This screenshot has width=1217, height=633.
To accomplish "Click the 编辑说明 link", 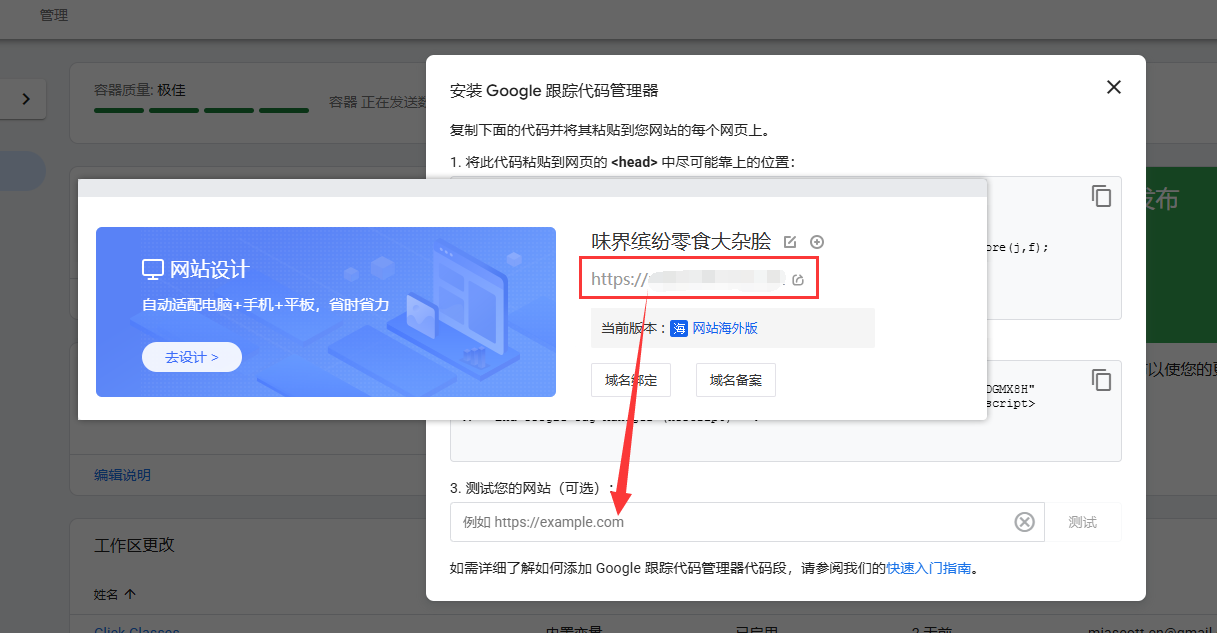I will [x=122, y=475].
